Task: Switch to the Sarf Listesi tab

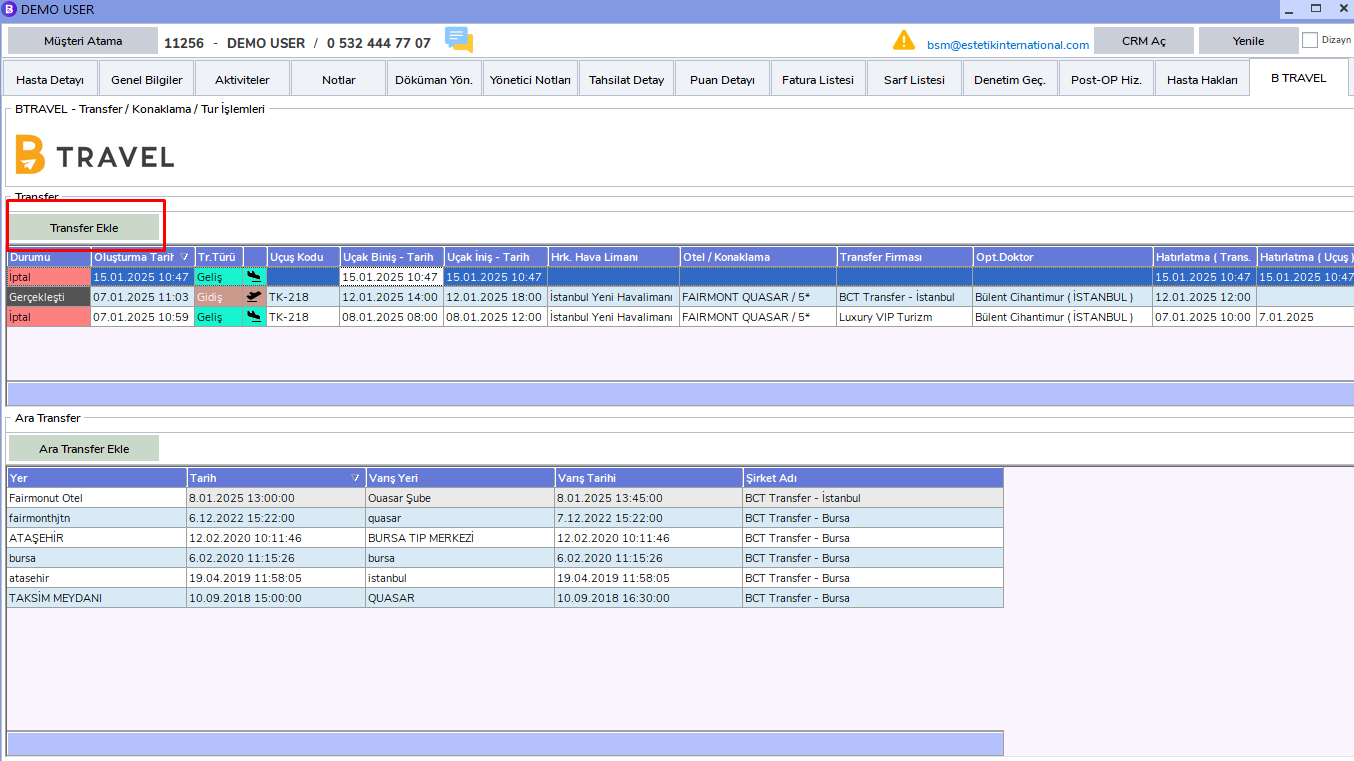Action: (x=914, y=79)
